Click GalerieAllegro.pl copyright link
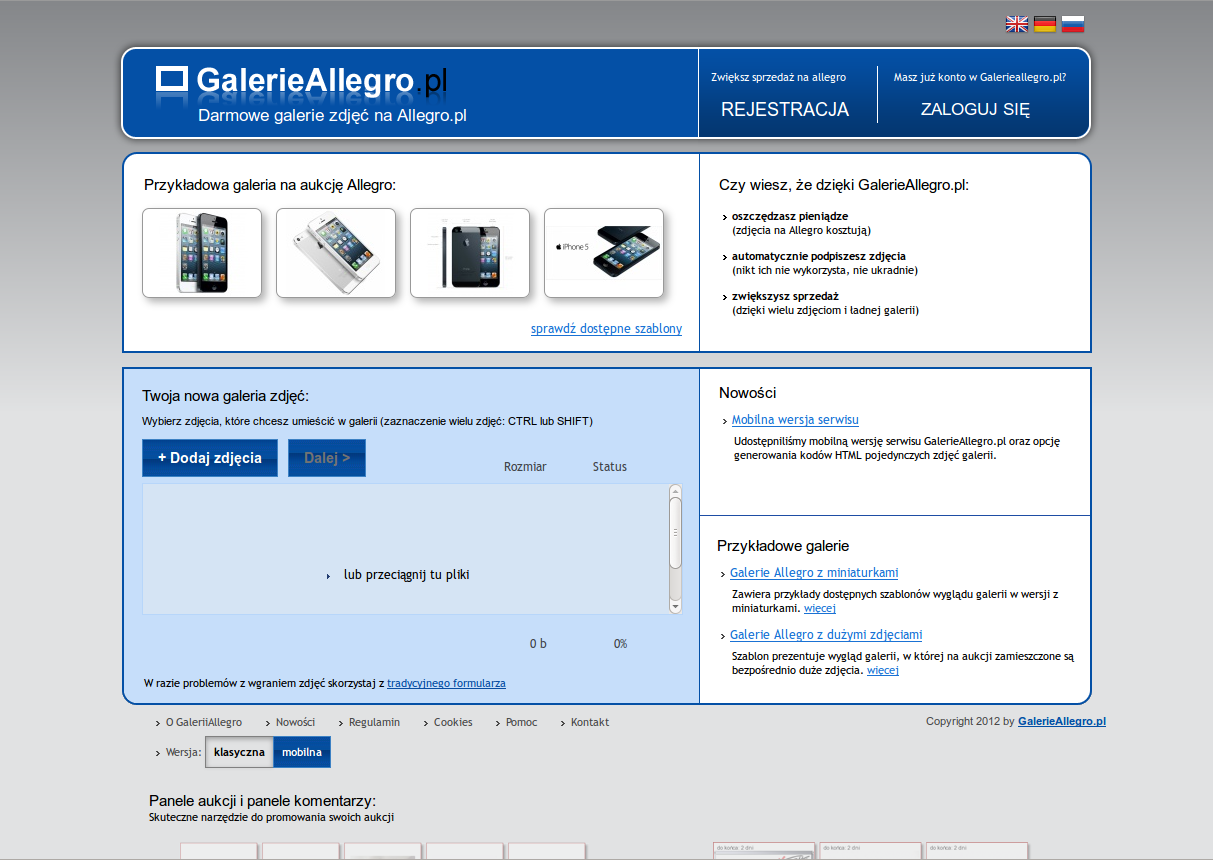 pos(1062,721)
